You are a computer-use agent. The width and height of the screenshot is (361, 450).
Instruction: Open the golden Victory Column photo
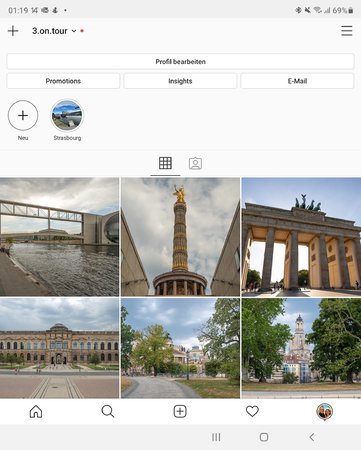180,237
